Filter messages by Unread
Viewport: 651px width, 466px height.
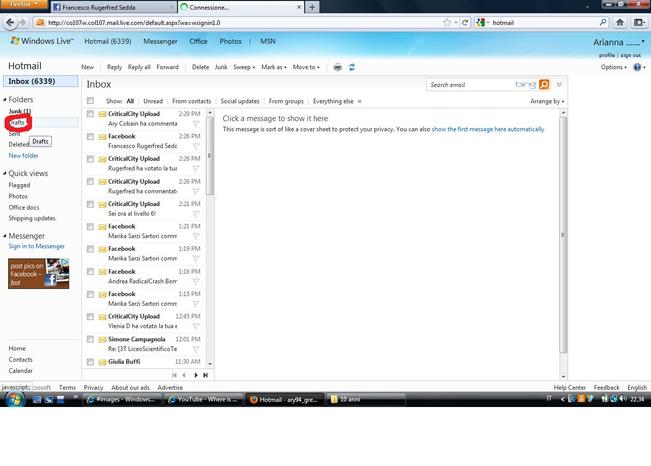coord(153,101)
